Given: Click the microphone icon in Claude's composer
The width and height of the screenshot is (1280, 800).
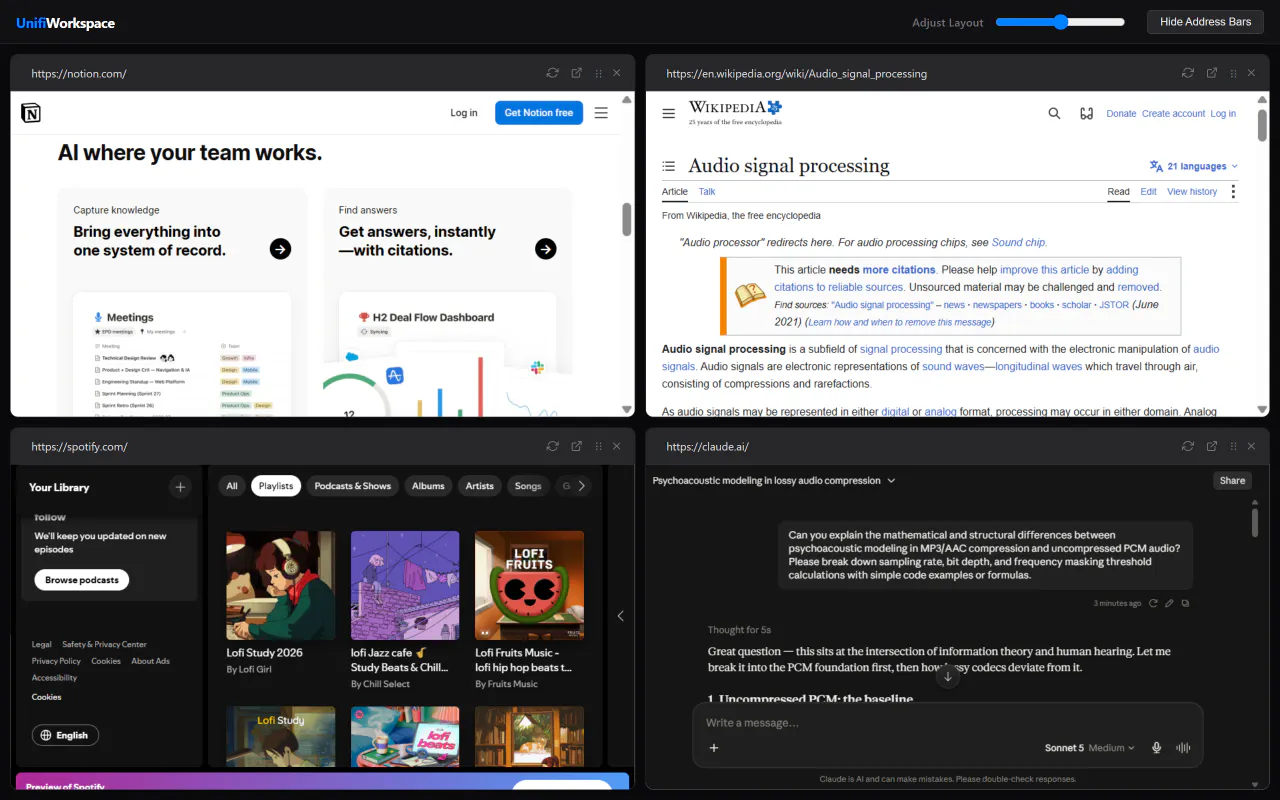Looking at the screenshot, I should pos(1157,747).
